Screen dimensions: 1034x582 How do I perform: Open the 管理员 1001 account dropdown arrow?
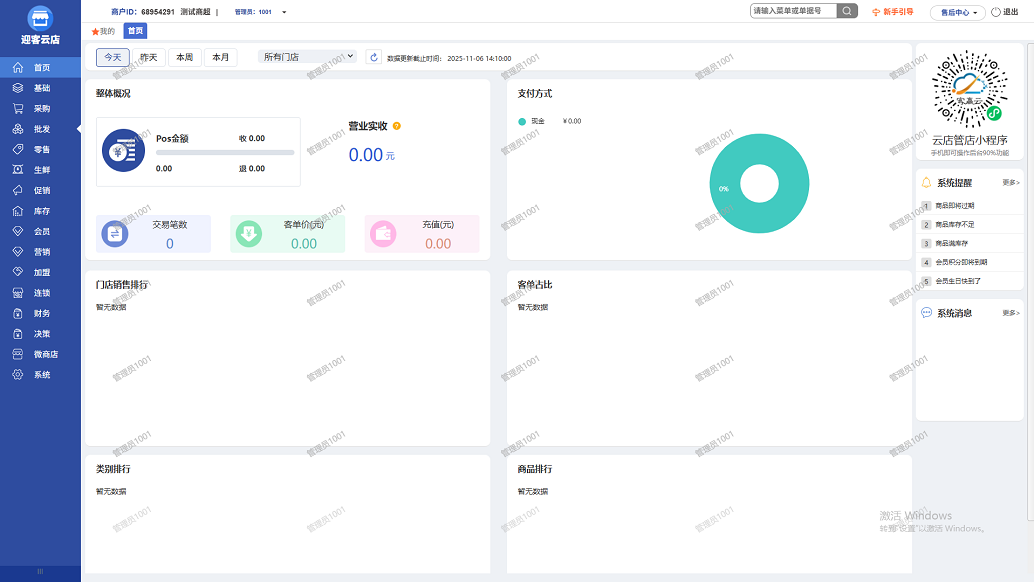click(284, 13)
